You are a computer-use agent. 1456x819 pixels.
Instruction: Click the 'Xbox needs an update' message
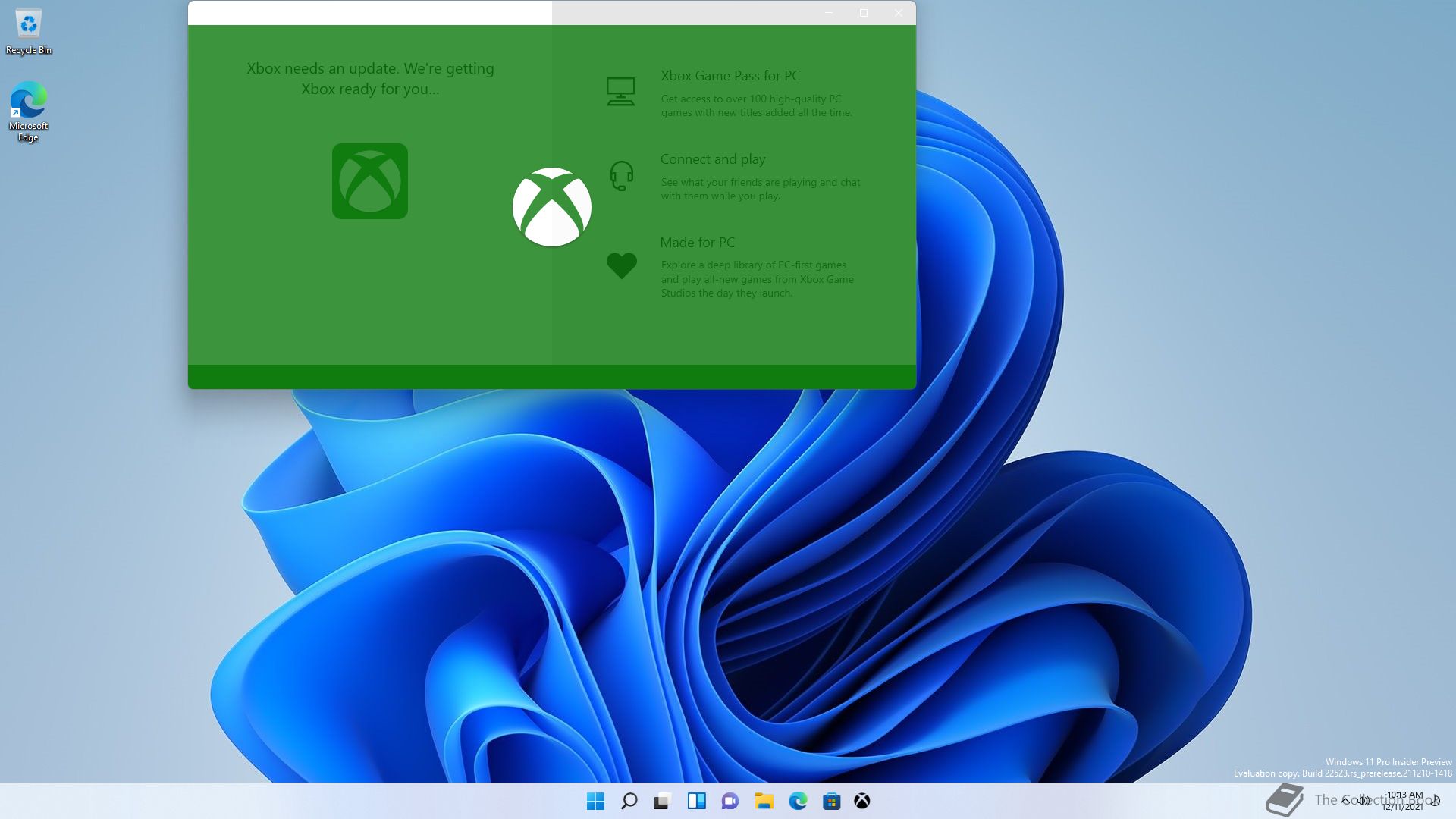pyautogui.click(x=370, y=79)
